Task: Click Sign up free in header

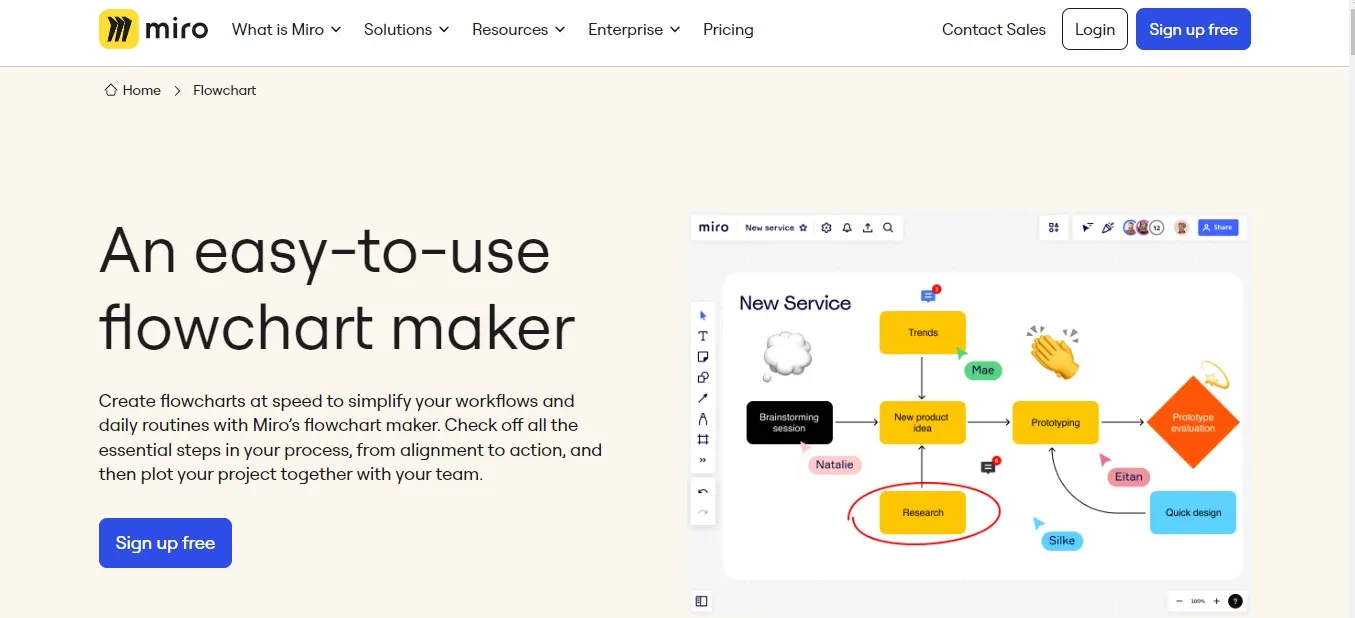Action: click(1193, 29)
